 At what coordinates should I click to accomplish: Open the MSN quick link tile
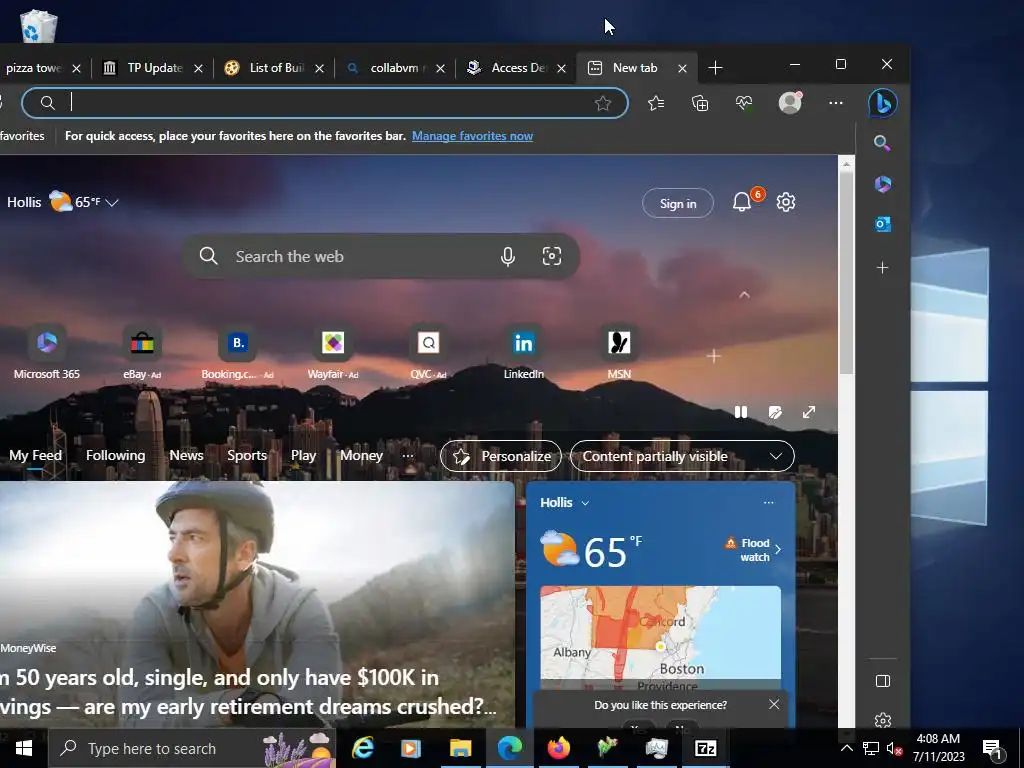tap(619, 352)
